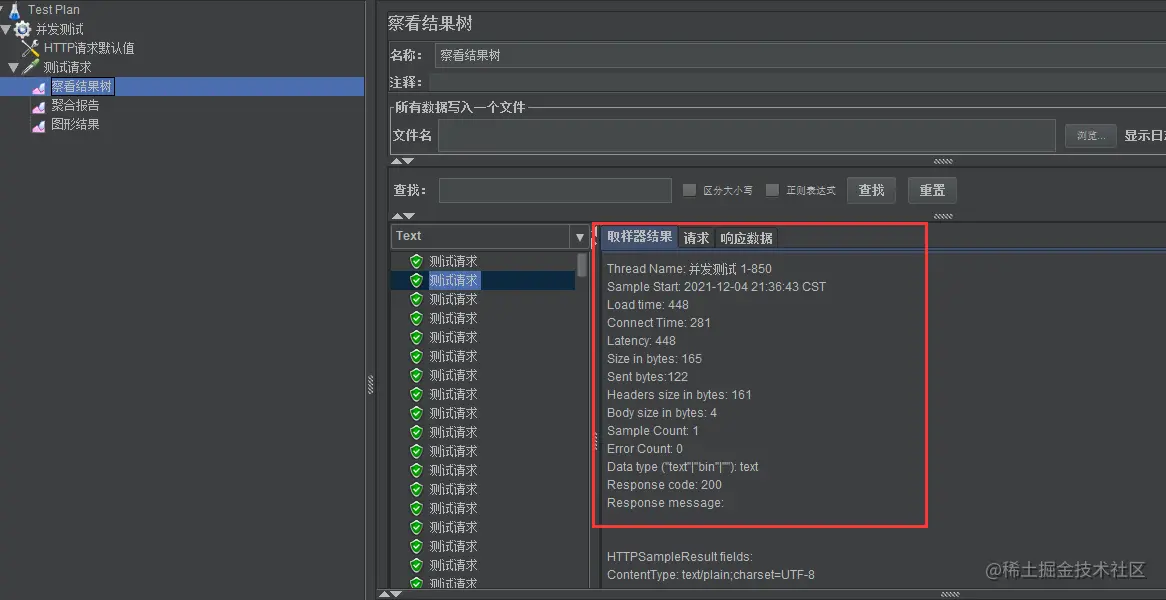Click the Load time: 448 line
1166x600 pixels.
(648, 305)
